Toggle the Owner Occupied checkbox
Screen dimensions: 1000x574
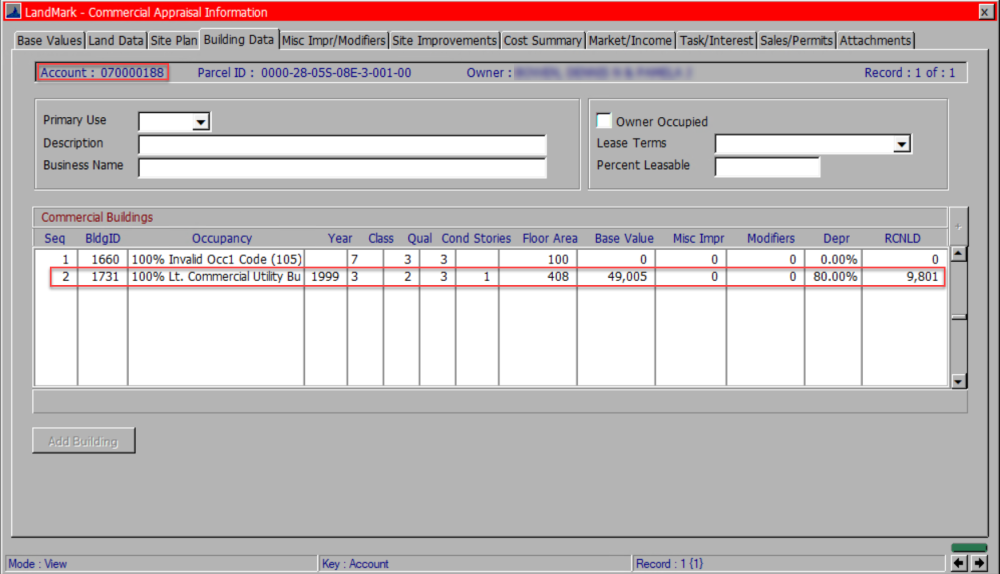[603, 121]
